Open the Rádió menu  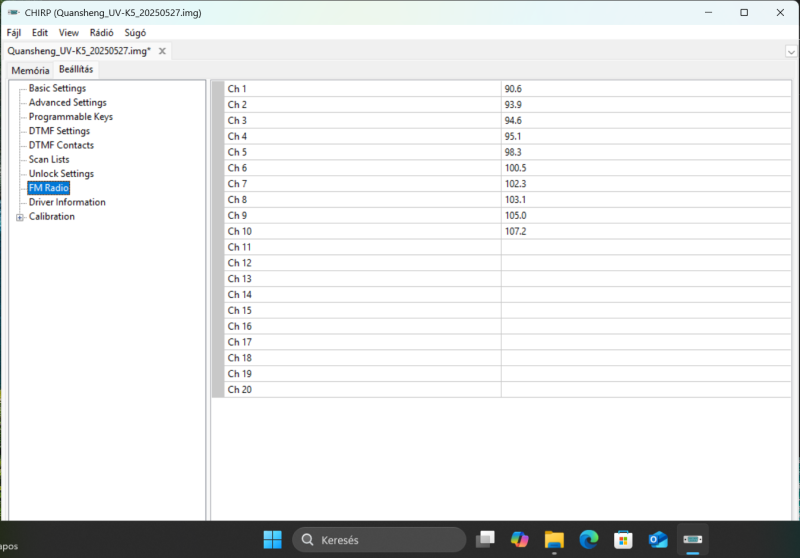click(102, 33)
